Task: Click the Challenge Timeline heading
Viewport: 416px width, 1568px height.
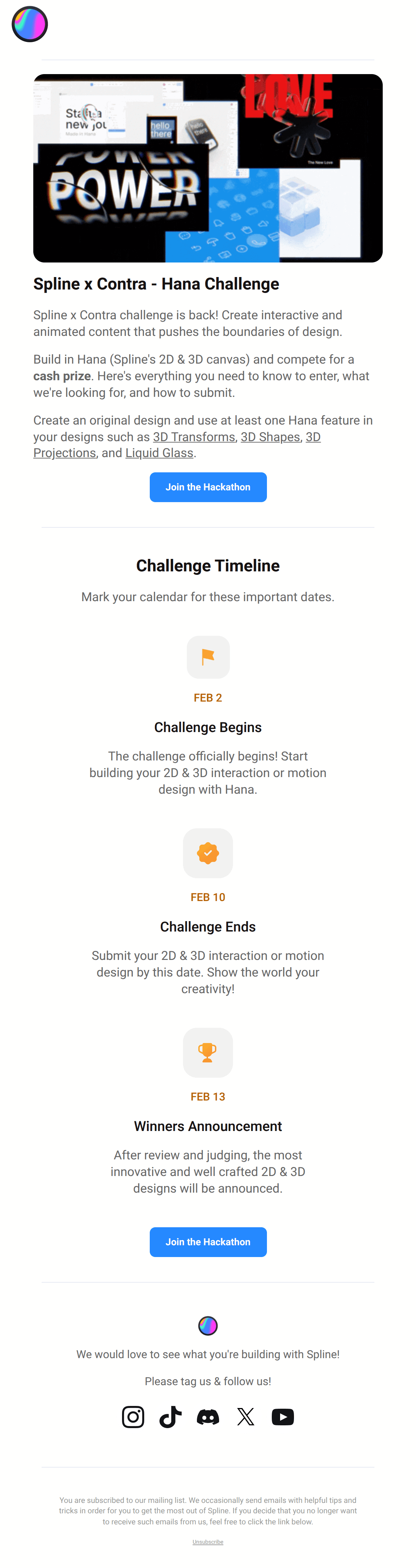Action: point(208,565)
